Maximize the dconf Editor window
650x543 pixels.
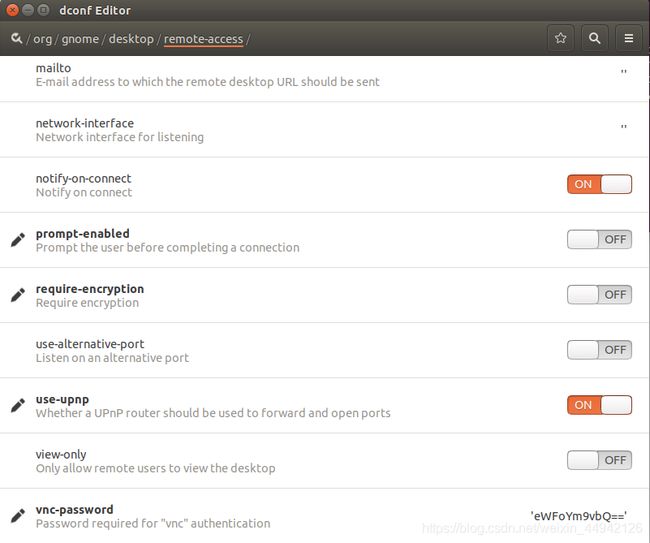pyautogui.click(x=43, y=10)
